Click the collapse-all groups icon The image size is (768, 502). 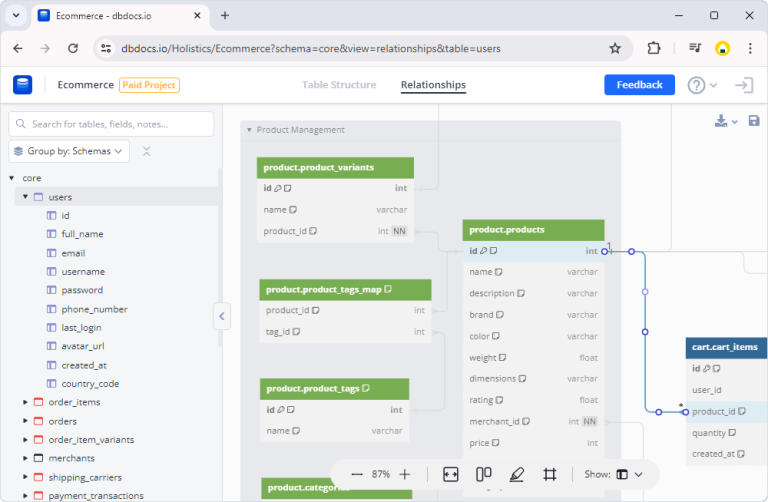point(146,151)
